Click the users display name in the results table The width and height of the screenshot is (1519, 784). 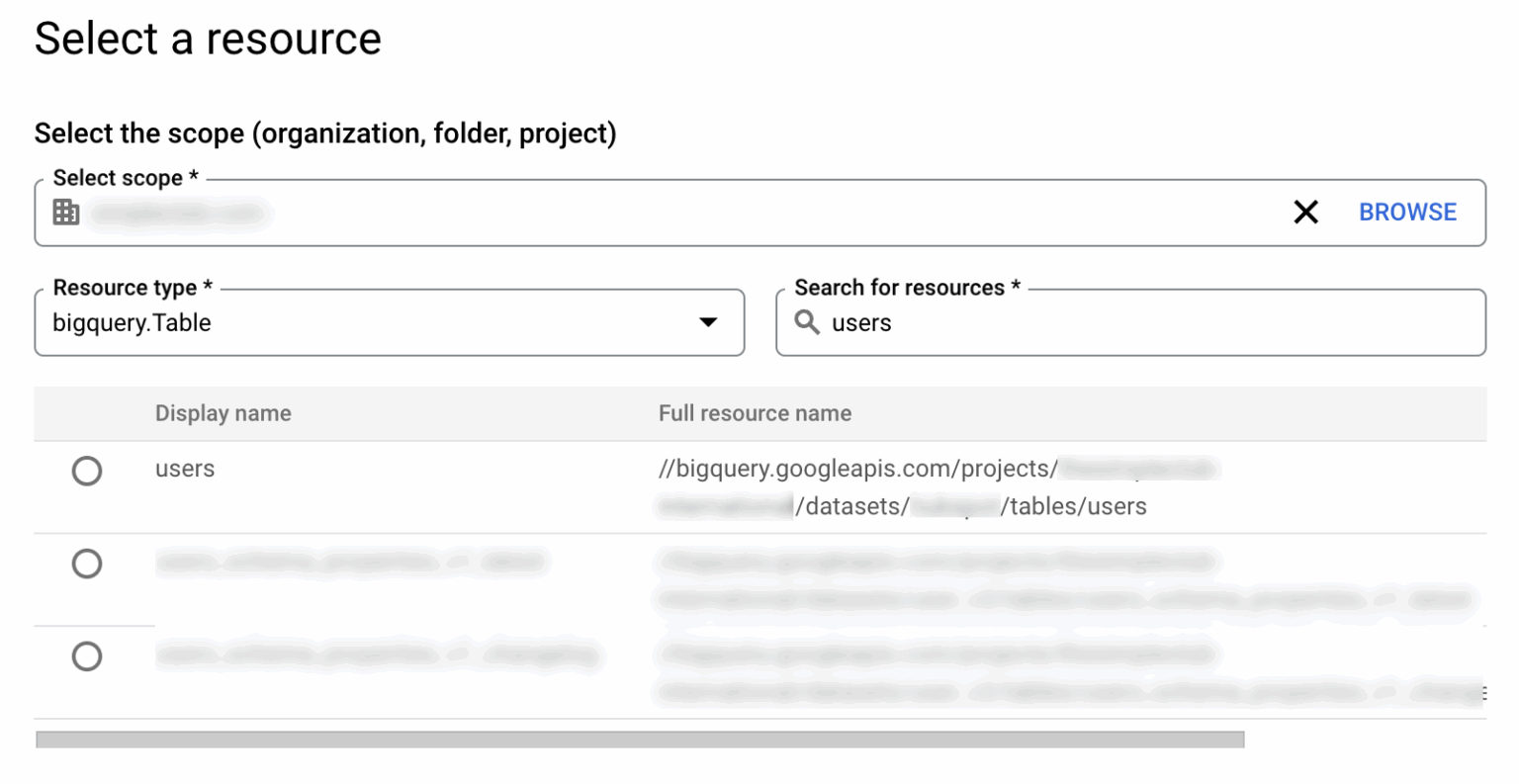[184, 469]
